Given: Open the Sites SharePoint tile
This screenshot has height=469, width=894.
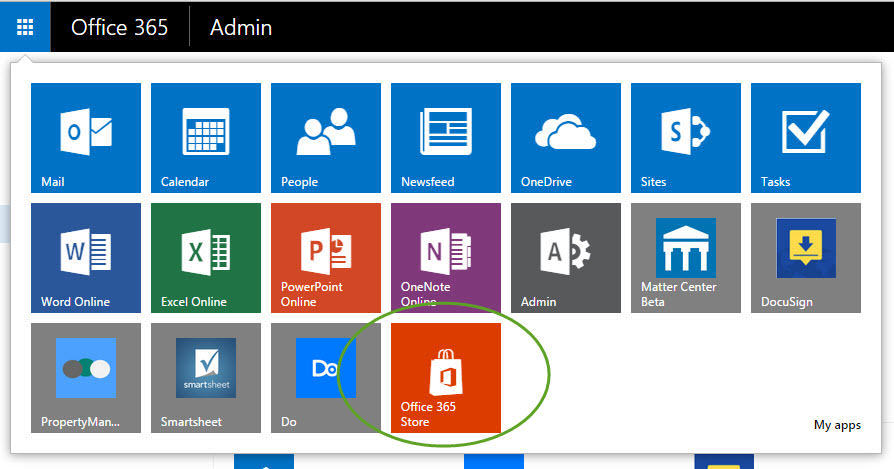Looking at the screenshot, I should click(686, 138).
